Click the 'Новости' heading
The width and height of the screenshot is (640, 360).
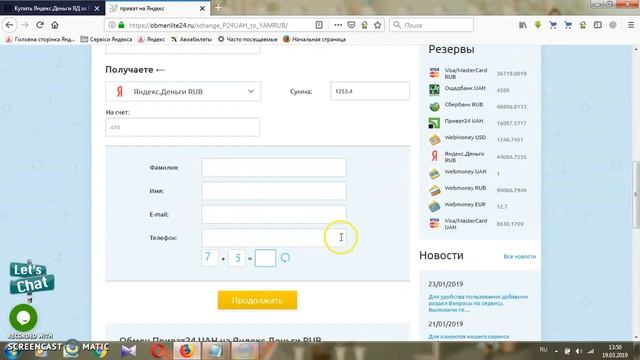pos(441,256)
